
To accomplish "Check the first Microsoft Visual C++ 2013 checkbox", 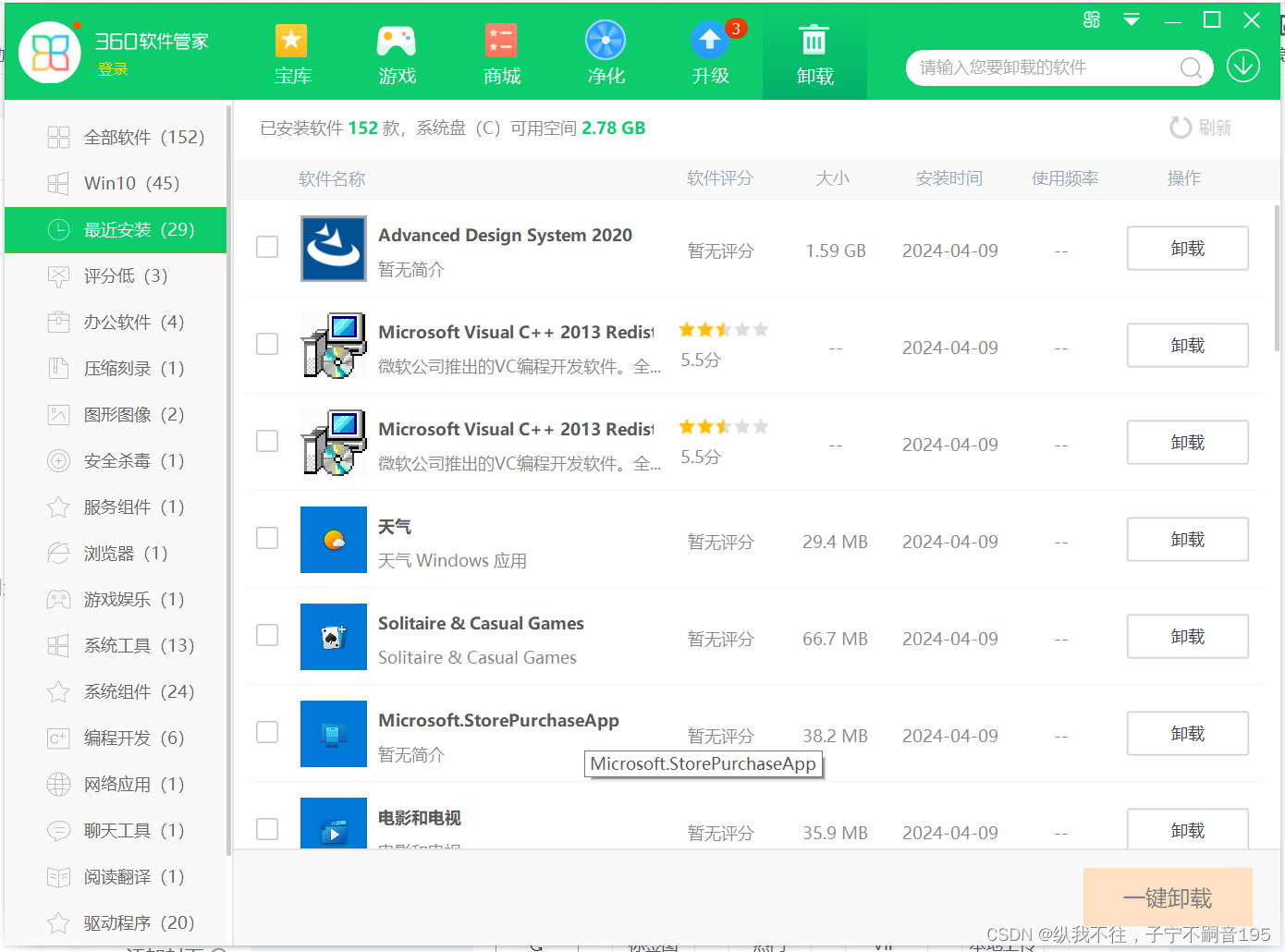I will click(x=267, y=344).
